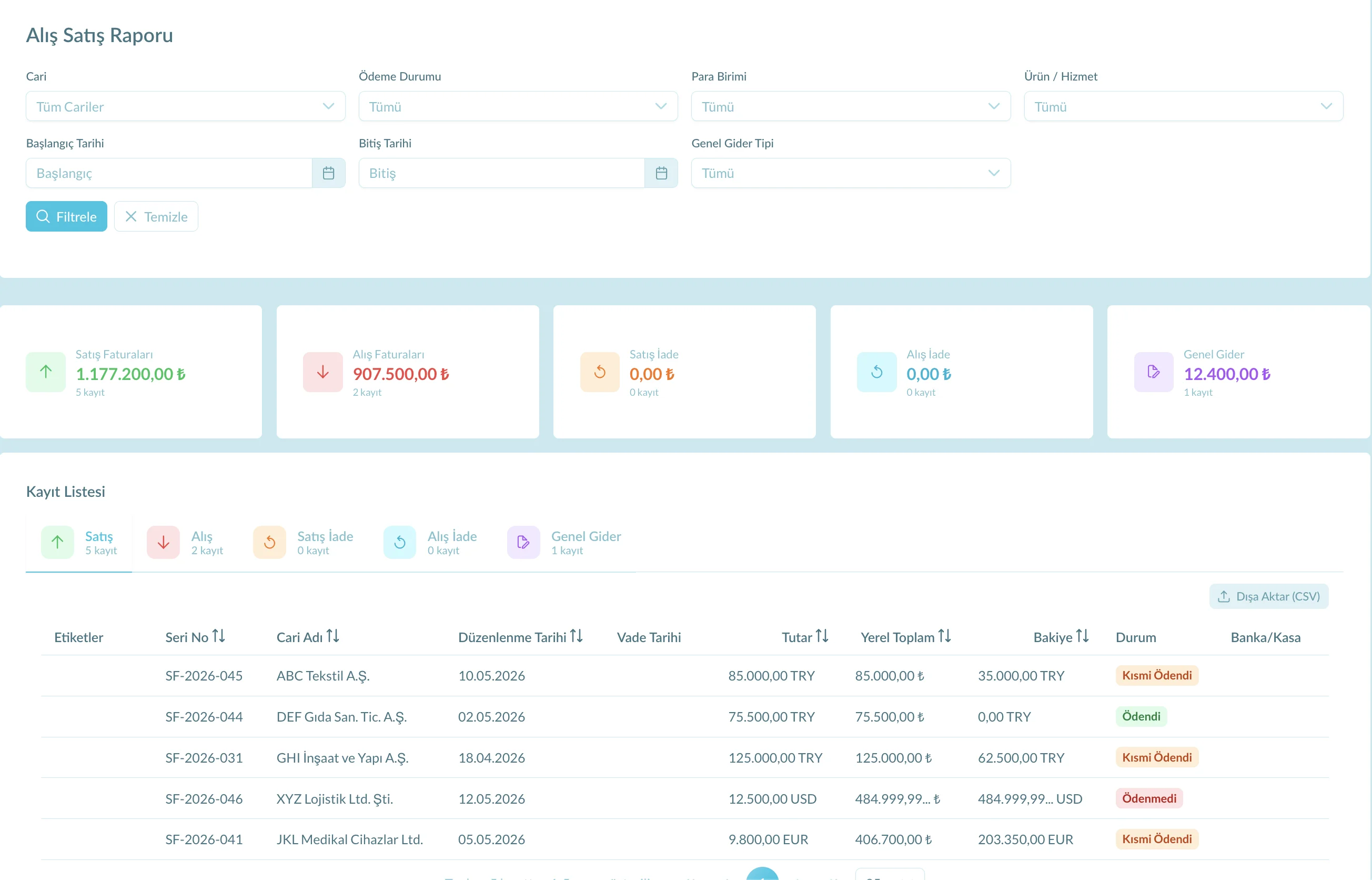
Task: Click Kısmi Ödendi badge for SF-2026-045
Action: click(x=1157, y=675)
